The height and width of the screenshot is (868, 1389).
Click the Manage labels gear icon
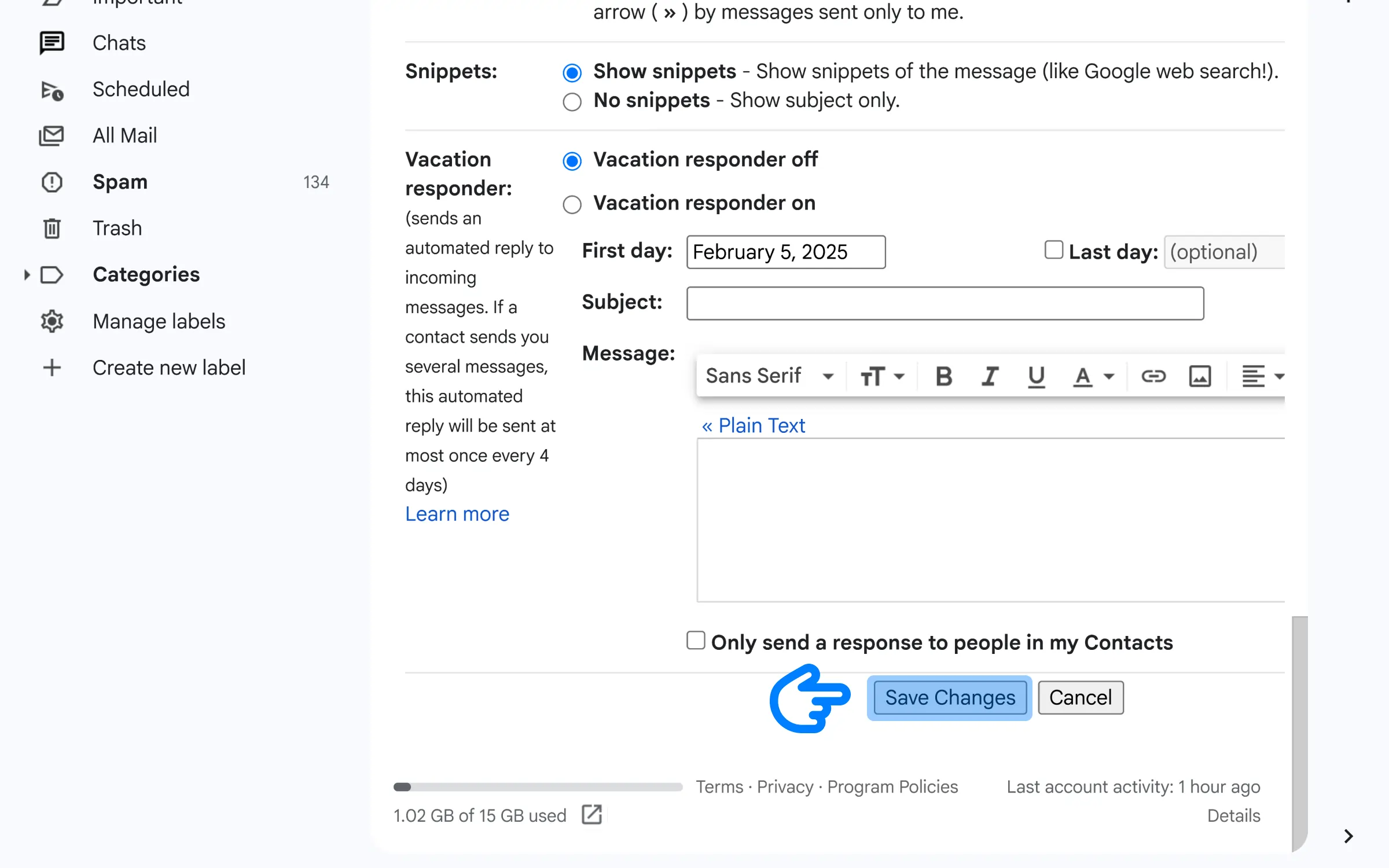click(x=52, y=321)
